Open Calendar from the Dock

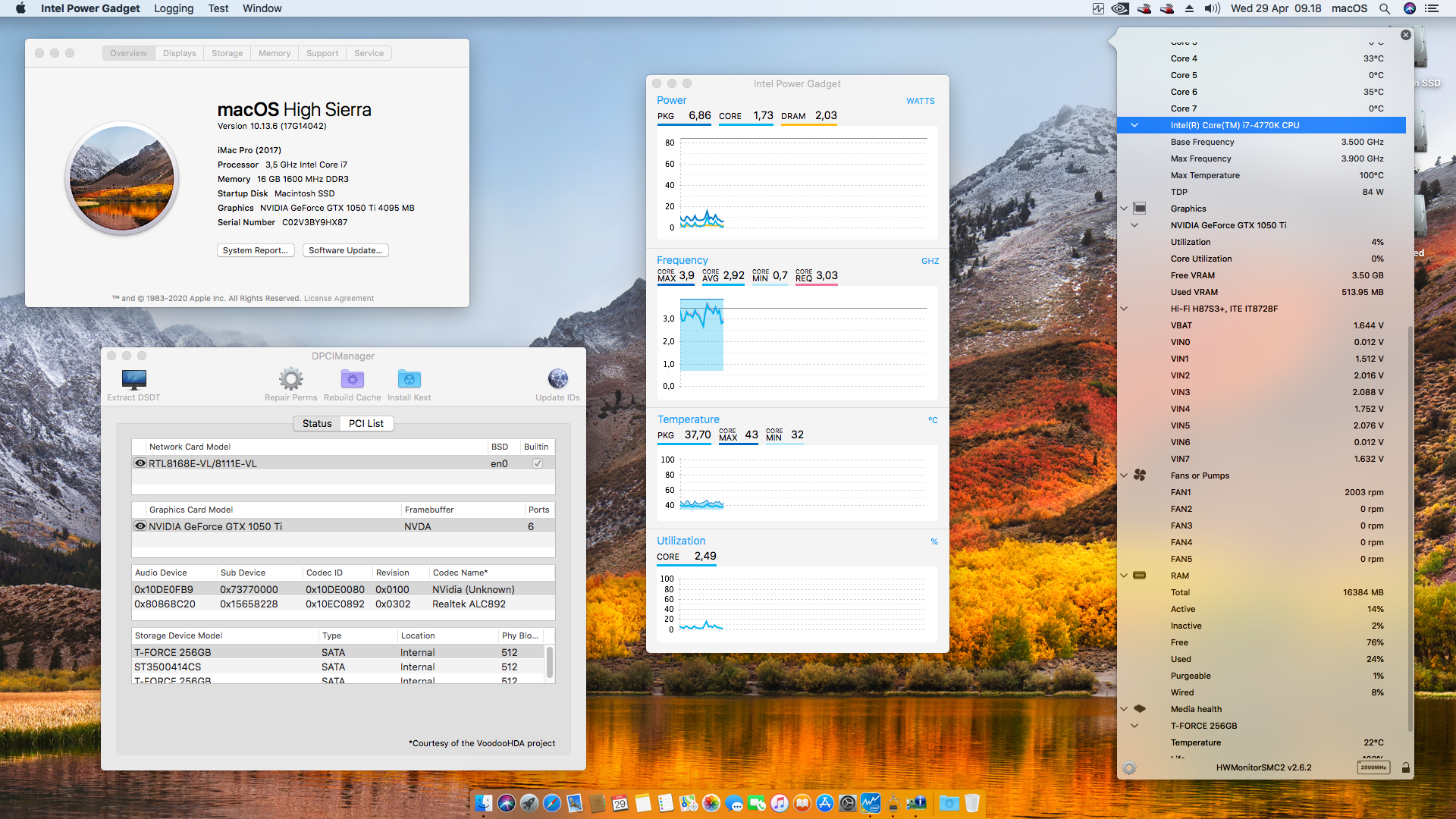click(x=620, y=803)
